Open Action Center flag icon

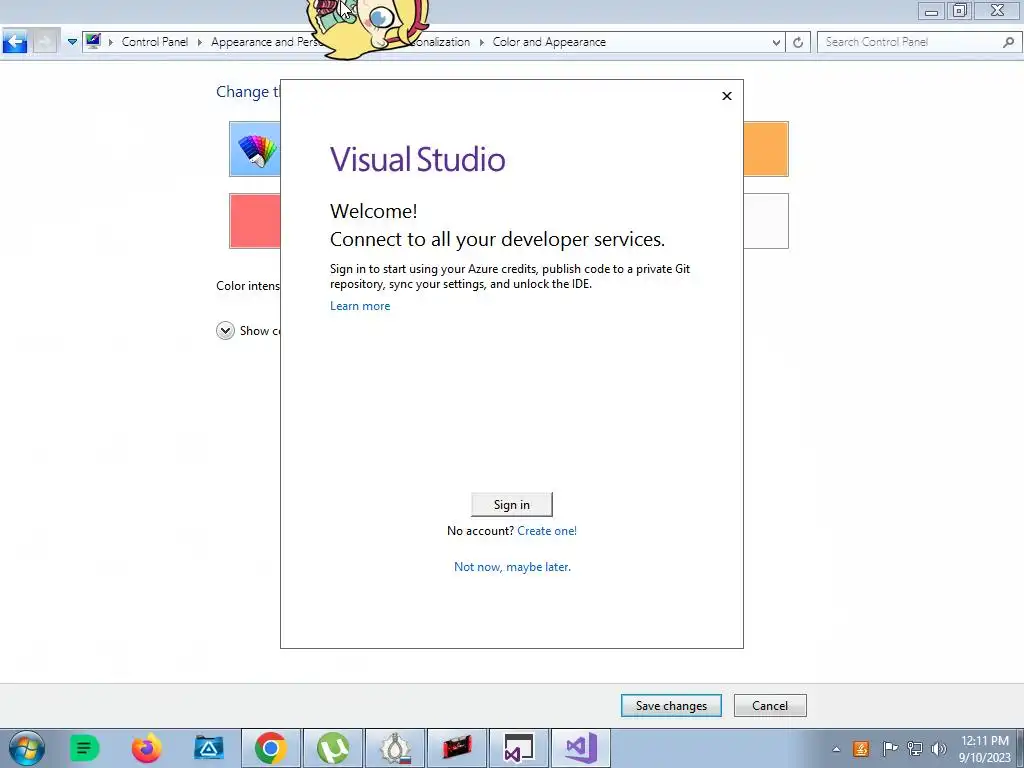click(x=889, y=748)
